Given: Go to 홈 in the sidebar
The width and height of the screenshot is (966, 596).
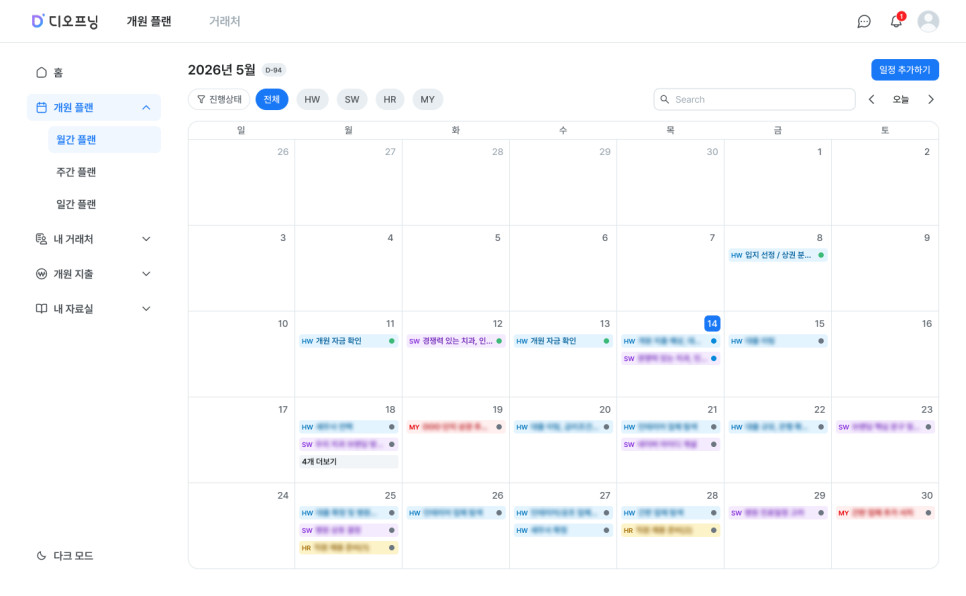Looking at the screenshot, I should tap(49, 73).
